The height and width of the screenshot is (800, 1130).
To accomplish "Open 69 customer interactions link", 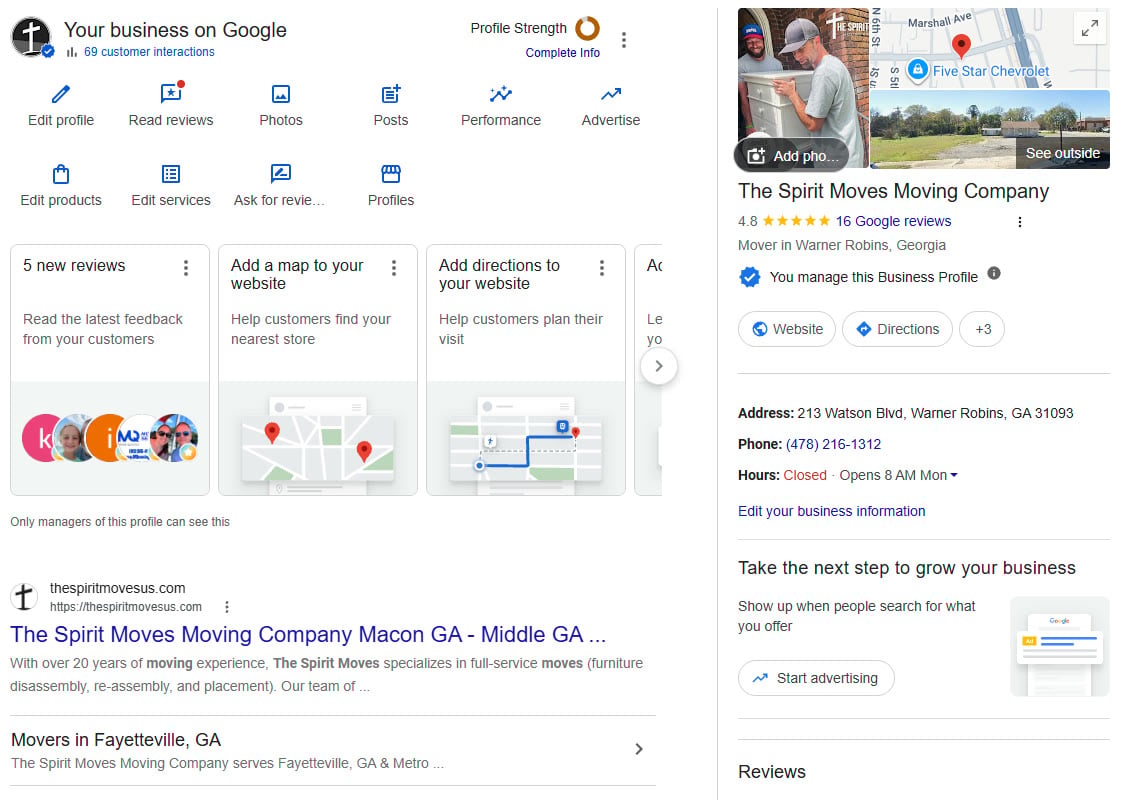I will click(149, 52).
